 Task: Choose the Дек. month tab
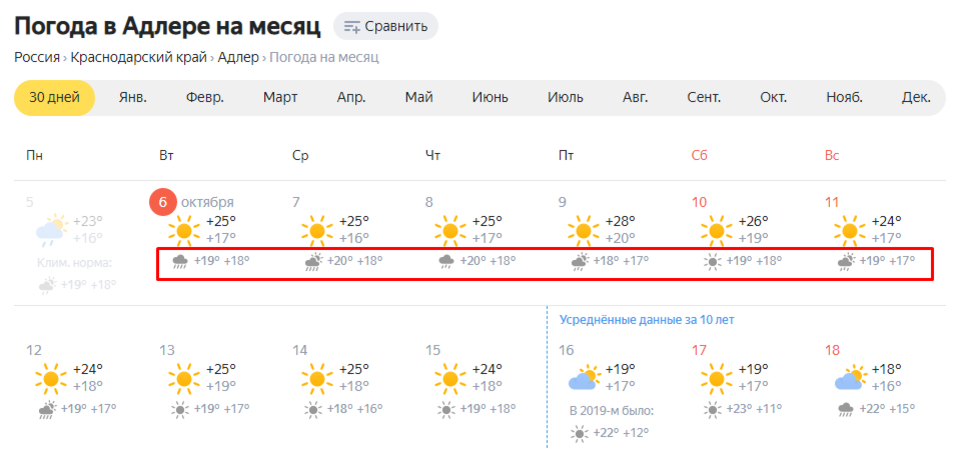click(916, 98)
